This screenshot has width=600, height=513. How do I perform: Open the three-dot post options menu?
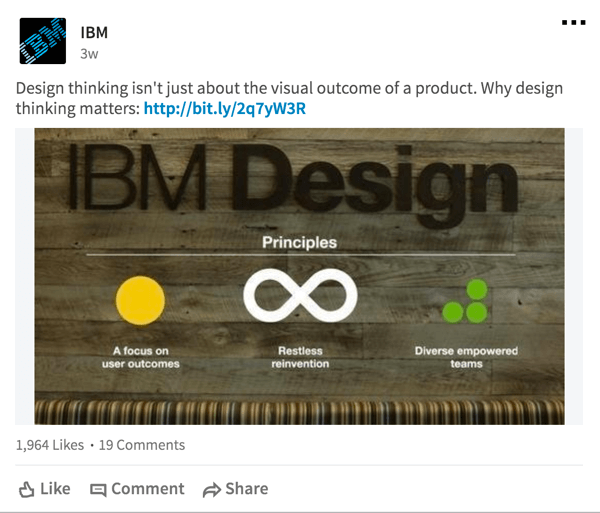coord(574,23)
